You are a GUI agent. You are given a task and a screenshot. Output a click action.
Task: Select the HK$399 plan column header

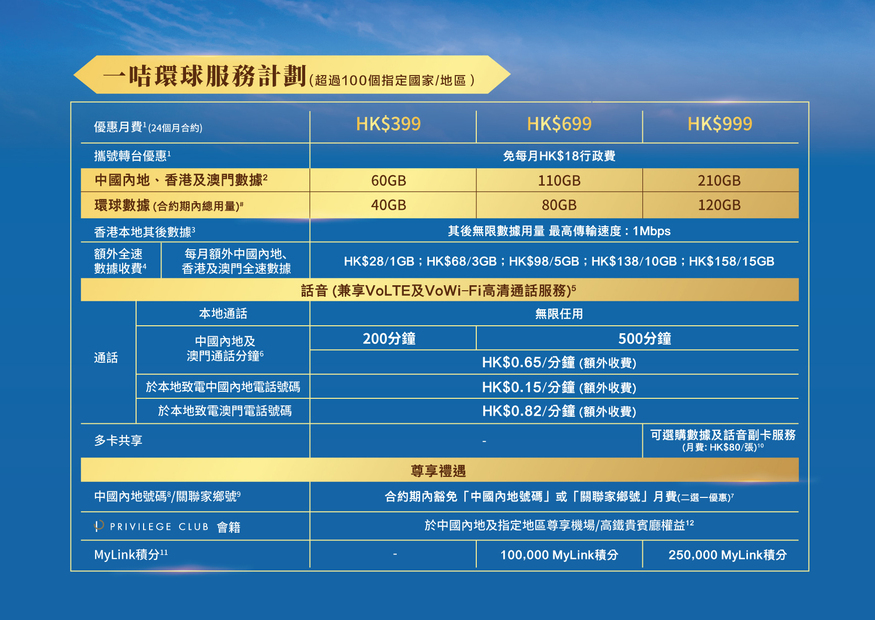click(x=388, y=124)
